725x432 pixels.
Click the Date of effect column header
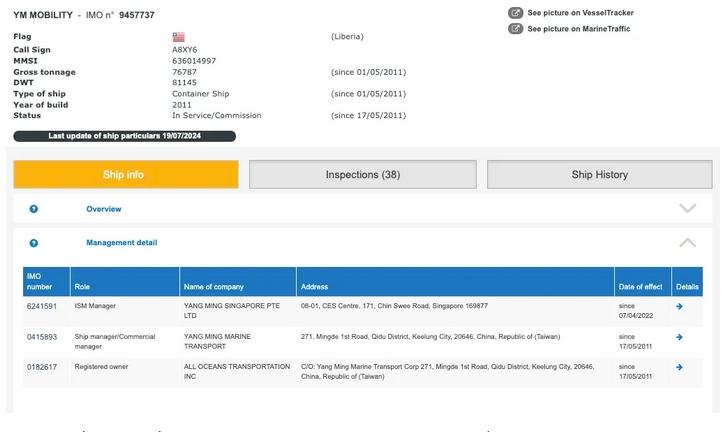point(643,281)
